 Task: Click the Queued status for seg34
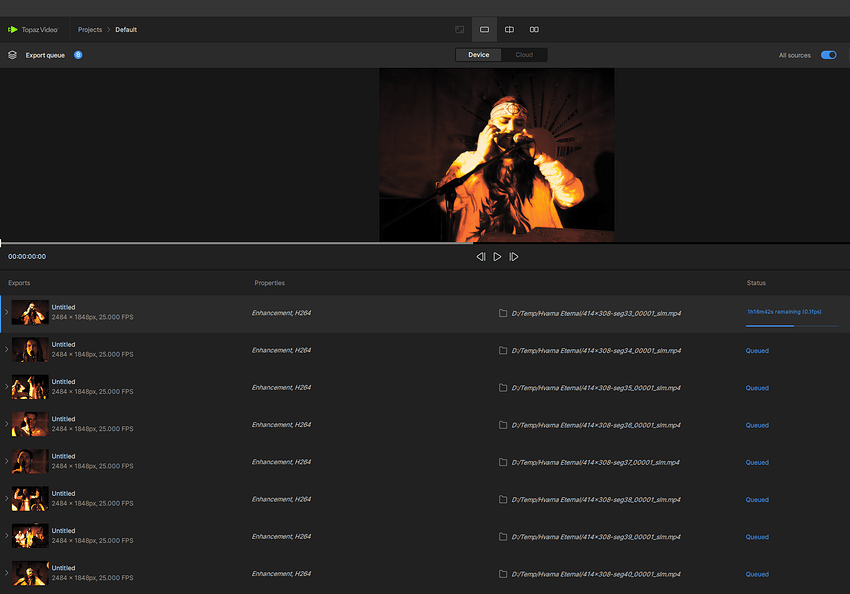757,351
